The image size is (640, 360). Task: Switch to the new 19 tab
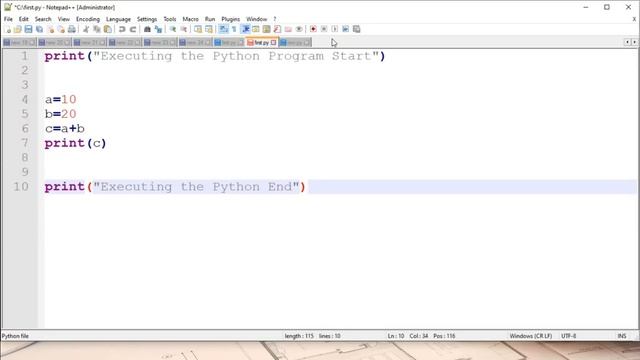click(x=20, y=42)
